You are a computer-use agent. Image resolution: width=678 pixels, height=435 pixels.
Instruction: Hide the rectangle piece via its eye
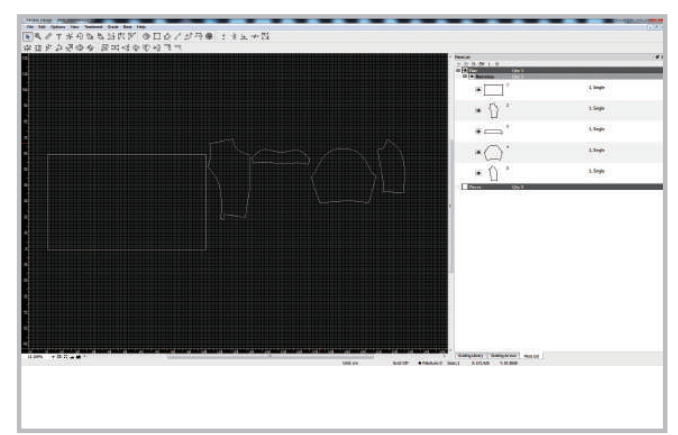tap(478, 90)
